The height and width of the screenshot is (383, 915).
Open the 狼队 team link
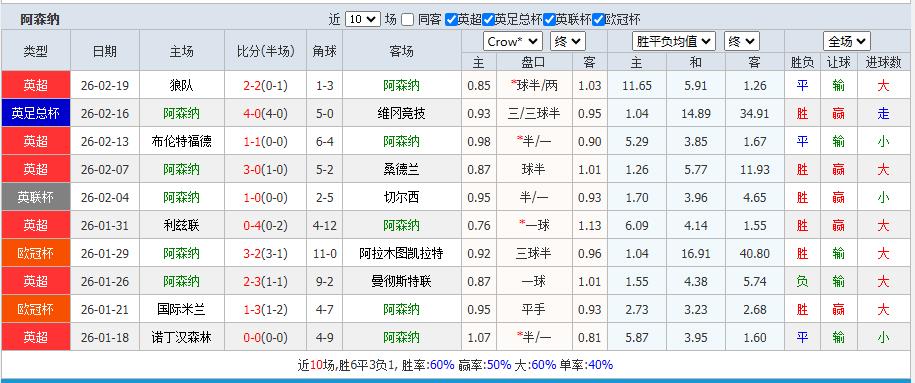[x=181, y=86]
